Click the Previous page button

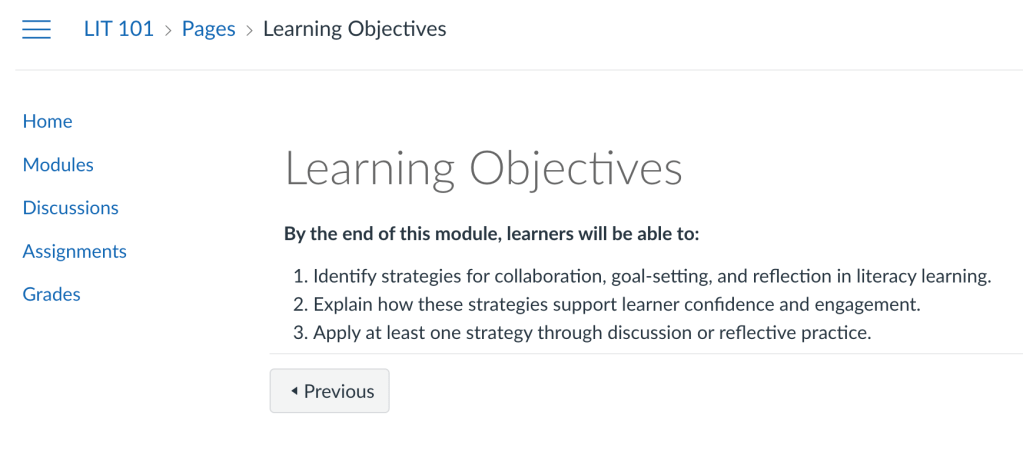[x=329, y=391]
